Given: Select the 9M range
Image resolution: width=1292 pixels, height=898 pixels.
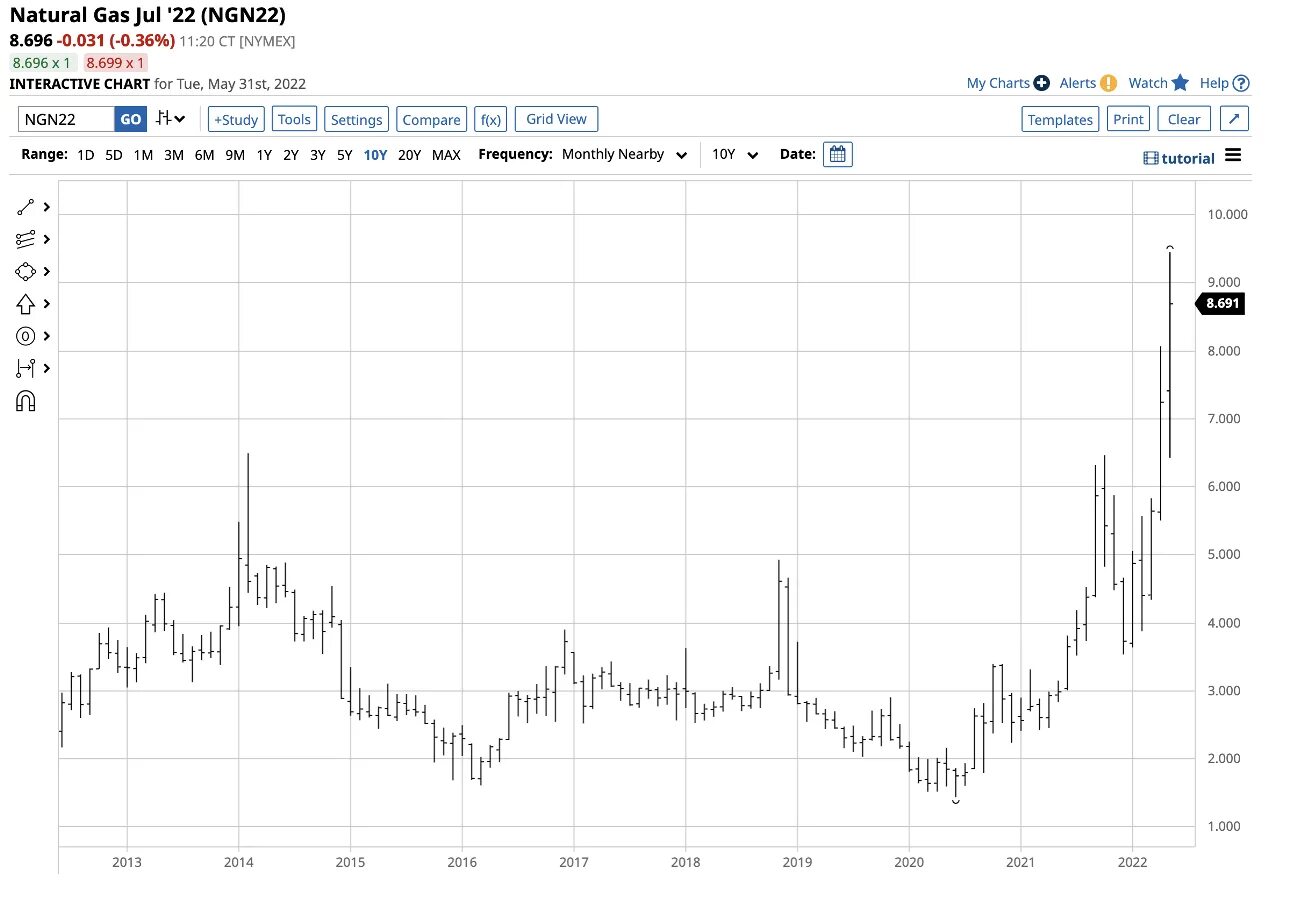Looking at the screenshot, I should [235, 155].
